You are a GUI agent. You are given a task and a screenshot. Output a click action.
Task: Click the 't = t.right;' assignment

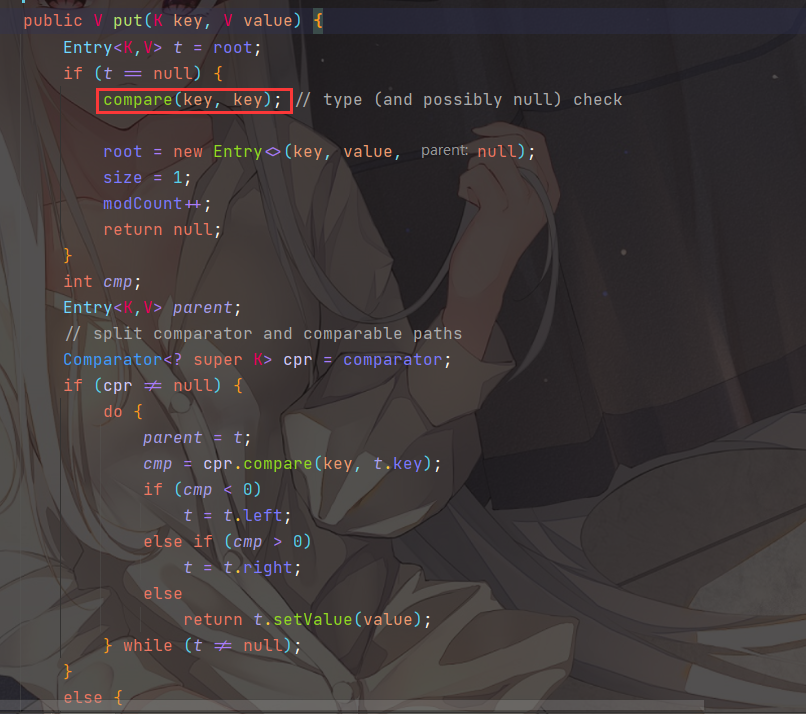242,567
